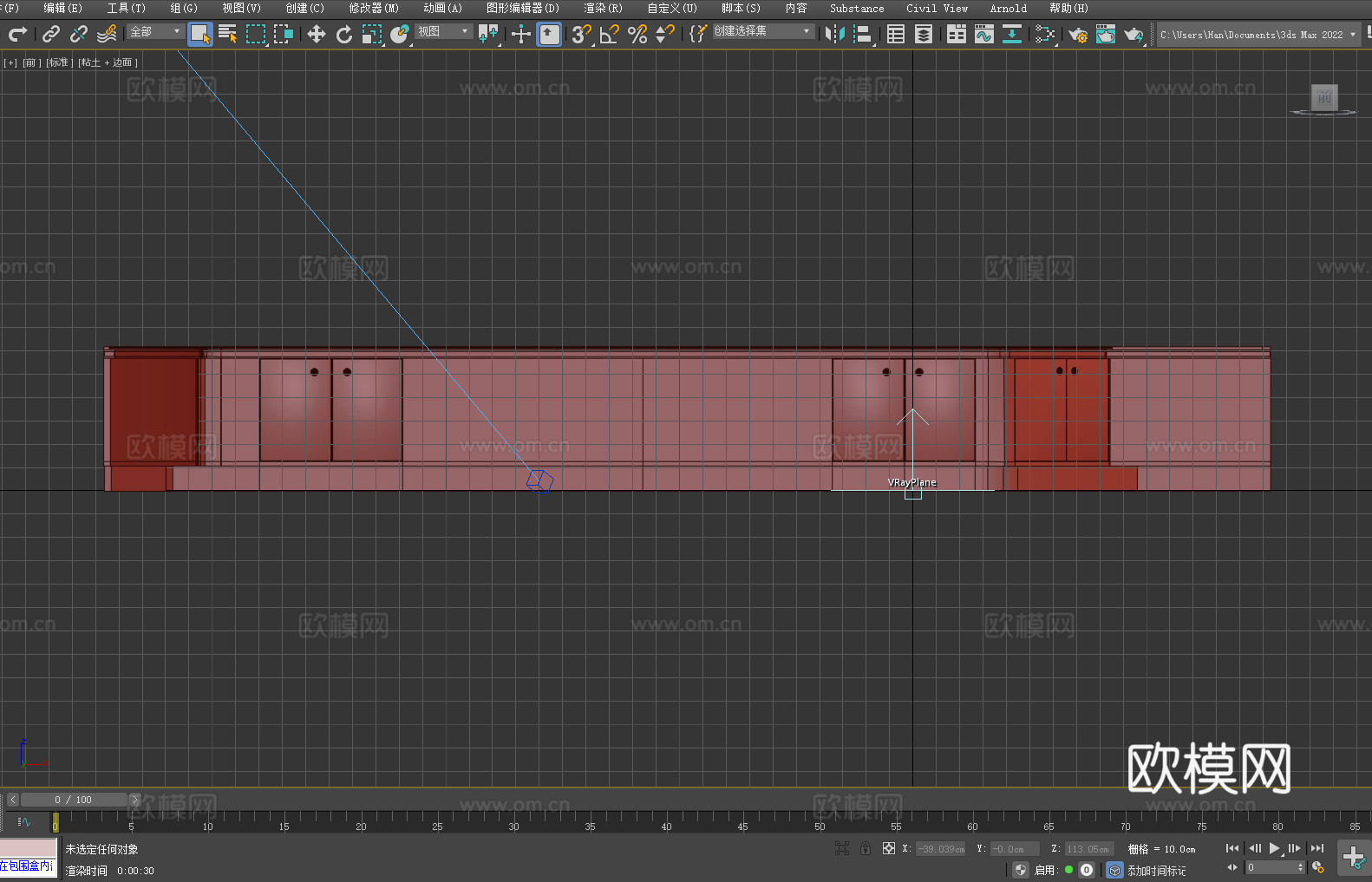Click the Render Production teapot icon
1372x882 pixels.
[x=1134, y=34]
